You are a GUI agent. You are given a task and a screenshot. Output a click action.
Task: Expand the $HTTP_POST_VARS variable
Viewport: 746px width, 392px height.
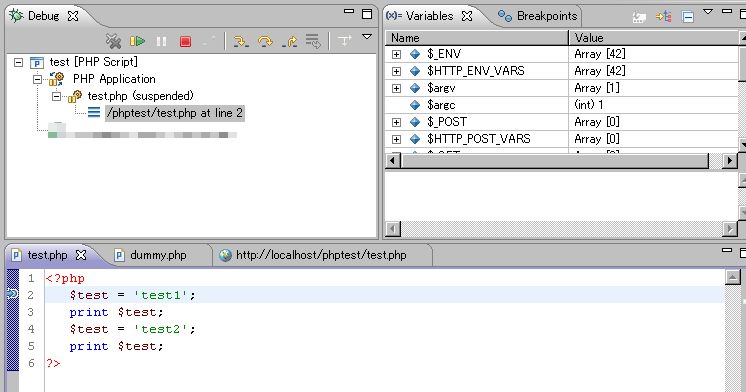click(396, 139)
